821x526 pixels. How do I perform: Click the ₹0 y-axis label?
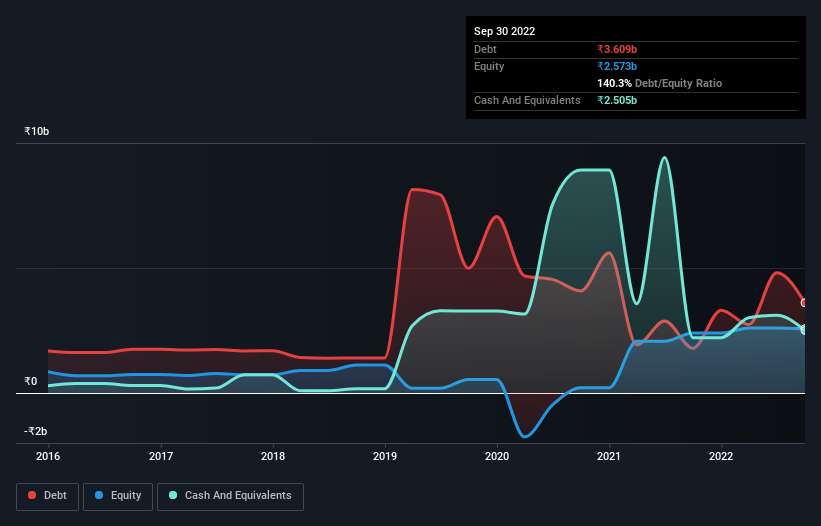click(31, 382)
